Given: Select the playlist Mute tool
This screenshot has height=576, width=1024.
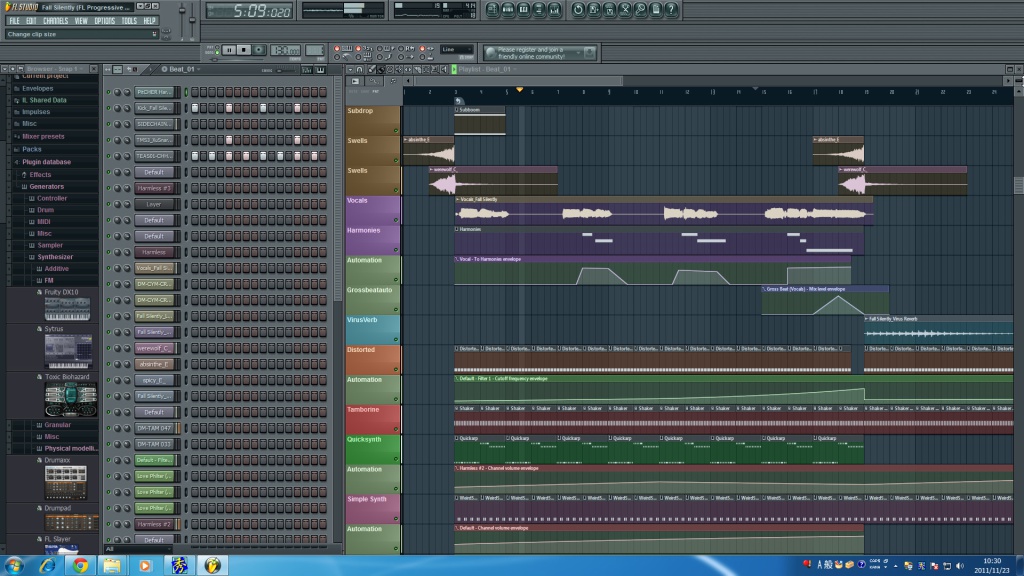Looking at the screenshot, I should click(399, 69).
